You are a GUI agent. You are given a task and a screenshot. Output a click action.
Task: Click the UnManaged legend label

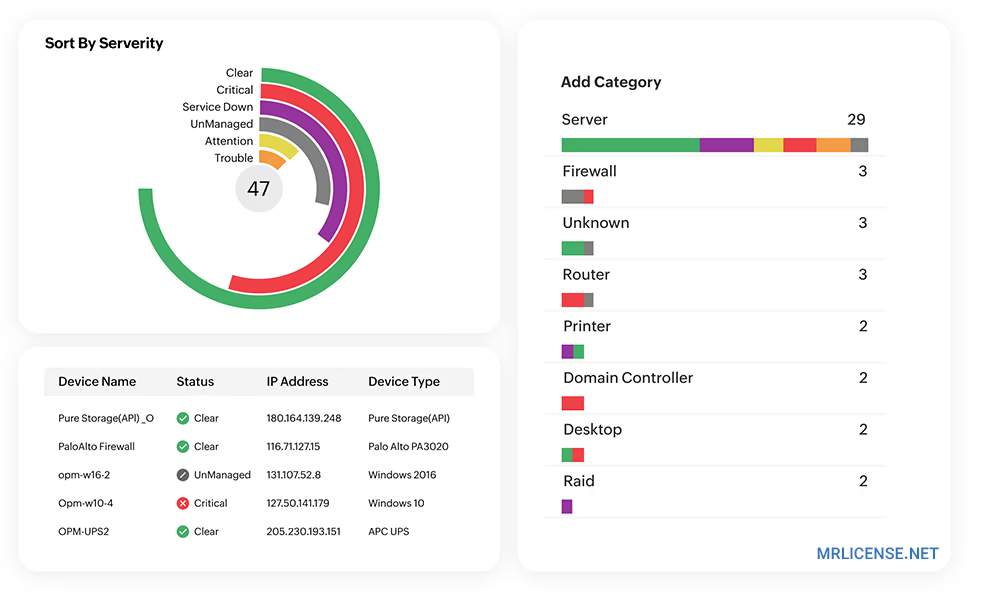pyautogui.click(x=221, y=124)
